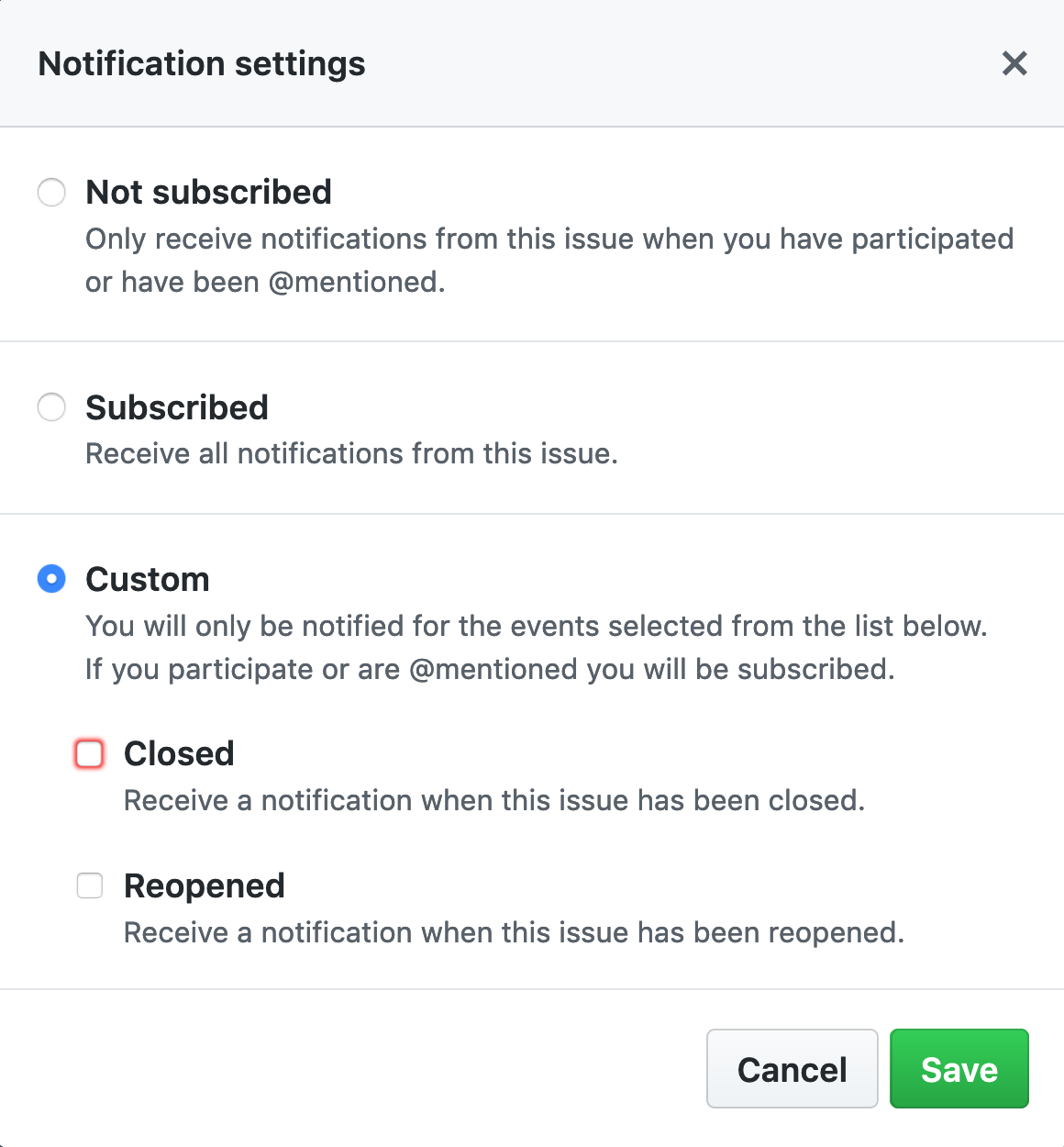Click the "or have been @mentioned" text line
The image size is (1064, 1147).
tap(265, 282)
